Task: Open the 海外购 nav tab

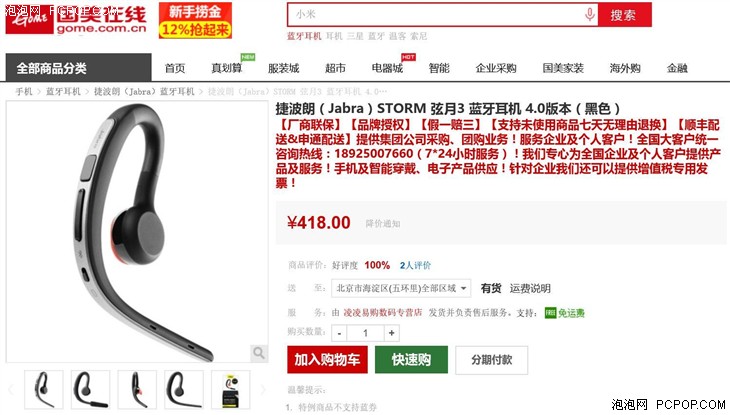Action: click(625, 68)
